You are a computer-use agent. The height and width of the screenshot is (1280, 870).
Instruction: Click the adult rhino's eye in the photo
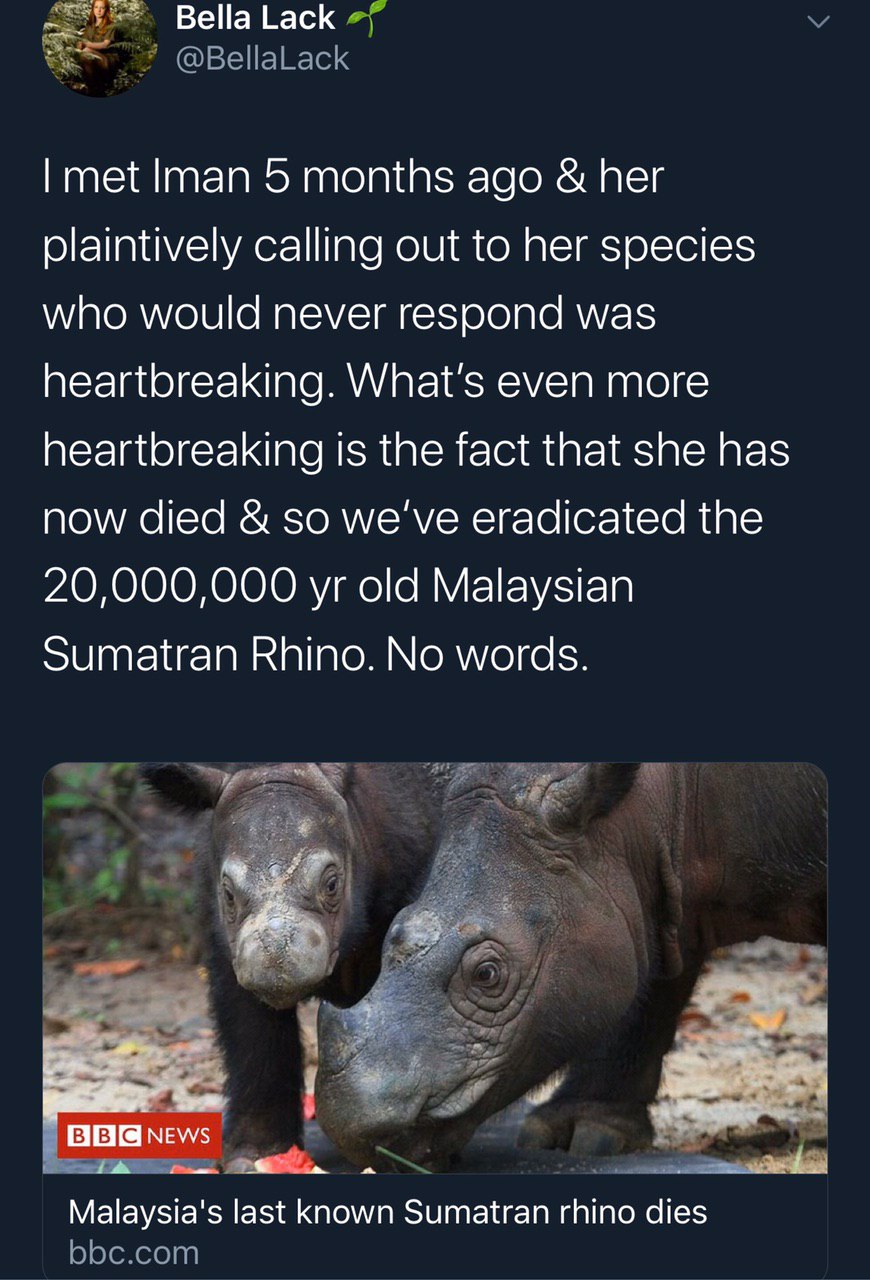coord(487,970)
